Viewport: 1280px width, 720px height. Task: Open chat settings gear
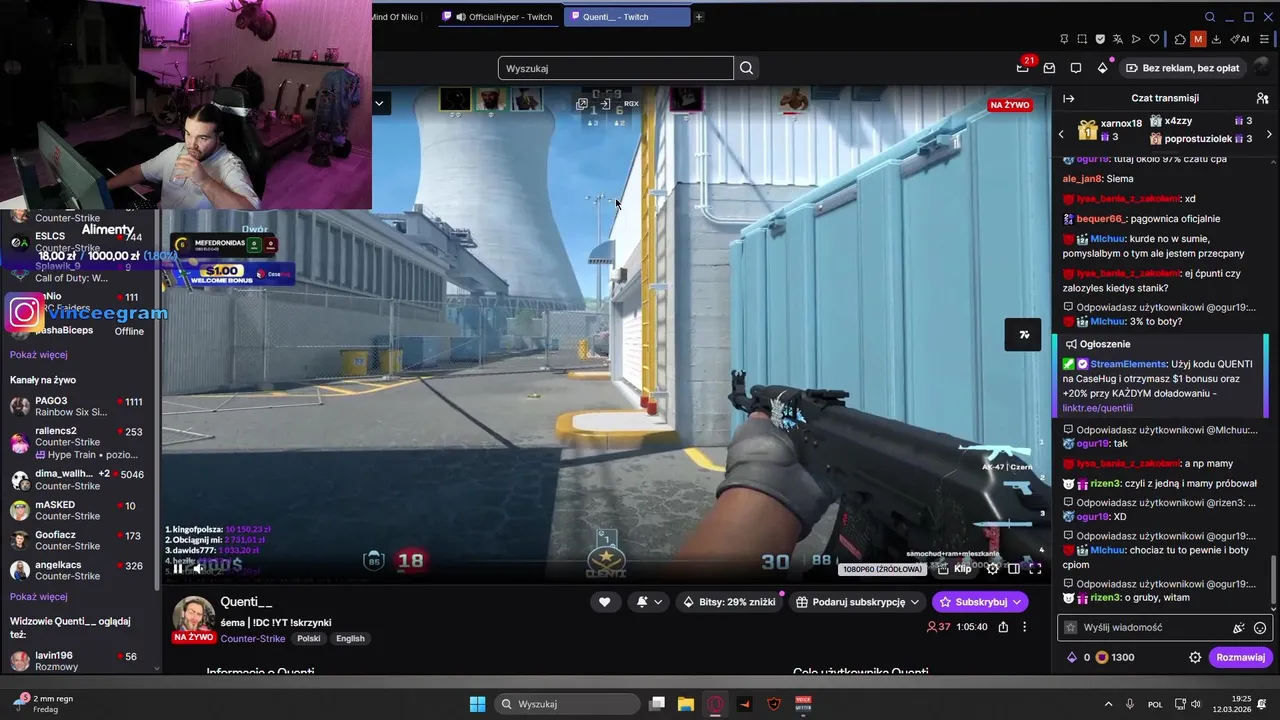pos(1195,657)
